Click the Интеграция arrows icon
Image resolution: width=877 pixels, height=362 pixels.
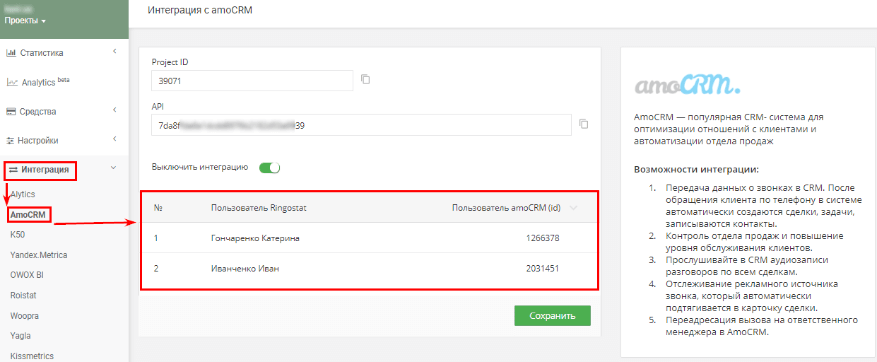14,170
